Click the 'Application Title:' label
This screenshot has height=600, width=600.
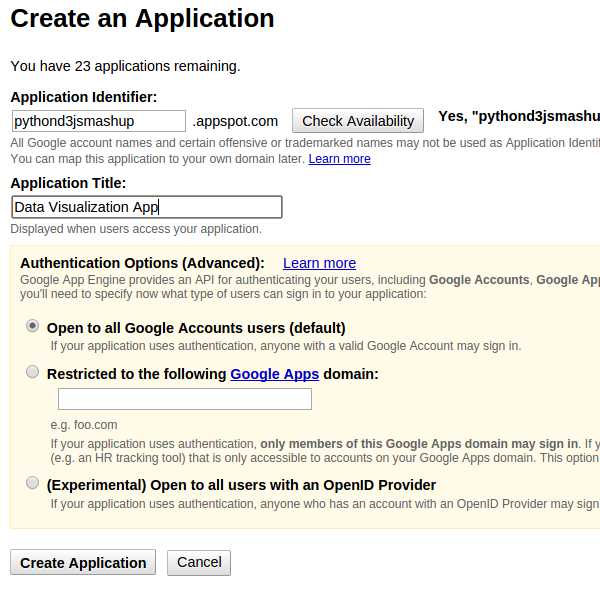tap(68, 183)
